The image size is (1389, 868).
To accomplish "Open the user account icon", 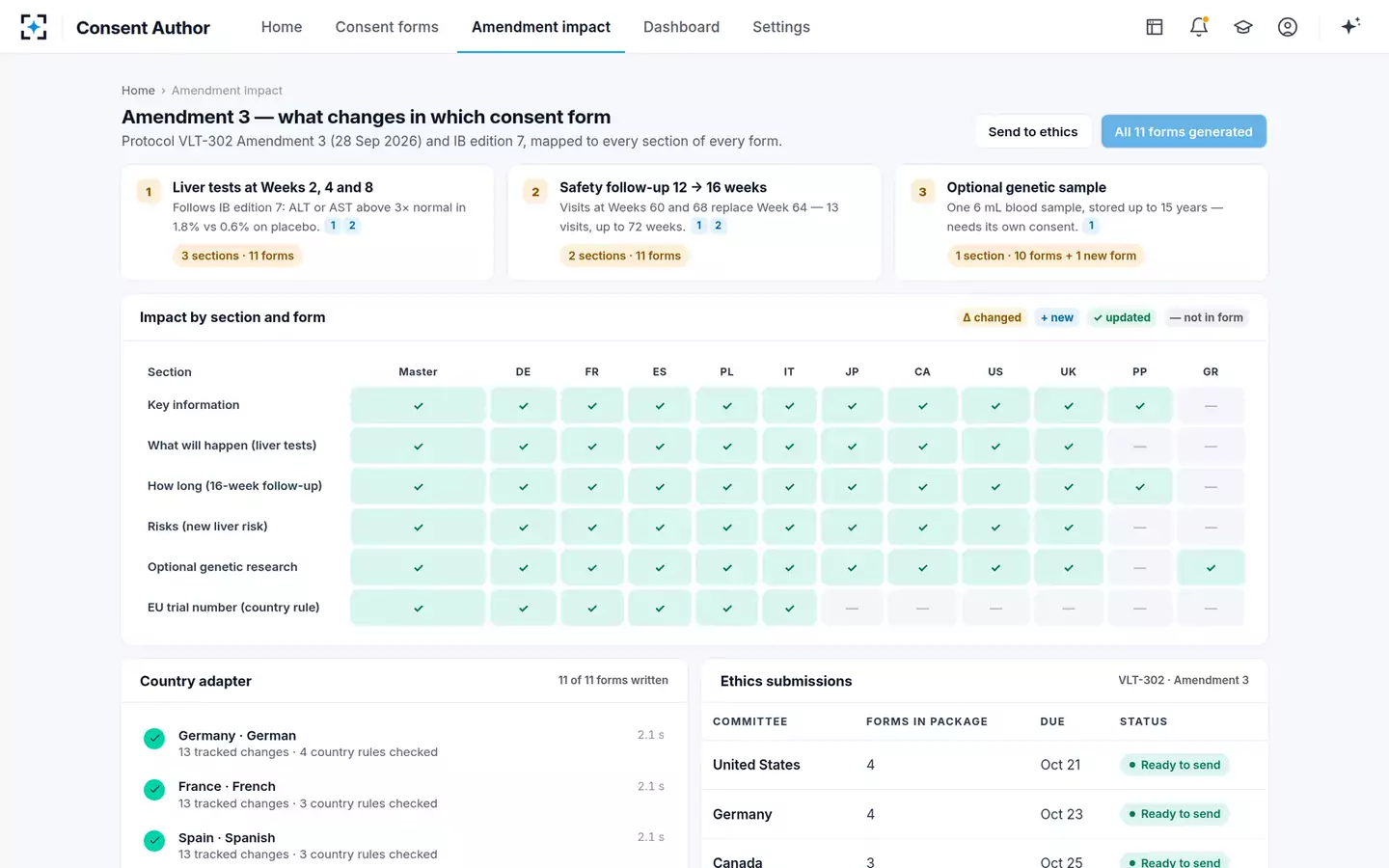I will pos(1288,27).
